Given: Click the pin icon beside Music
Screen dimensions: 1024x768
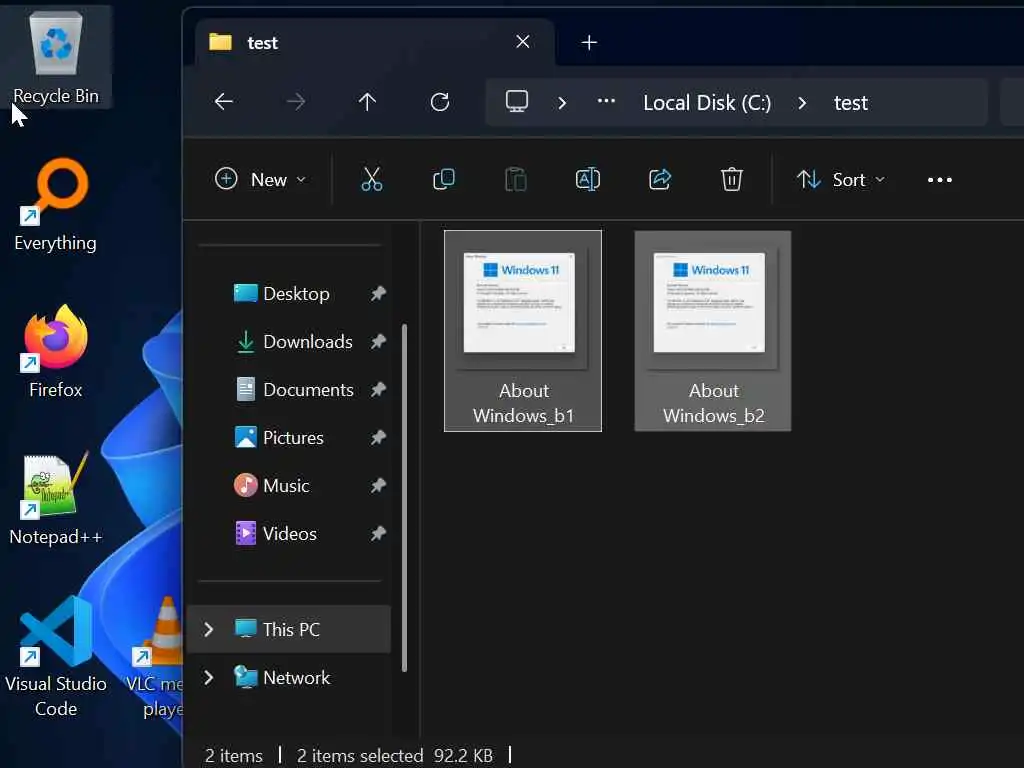Looking at the screenshot, I should pos(378,486).
